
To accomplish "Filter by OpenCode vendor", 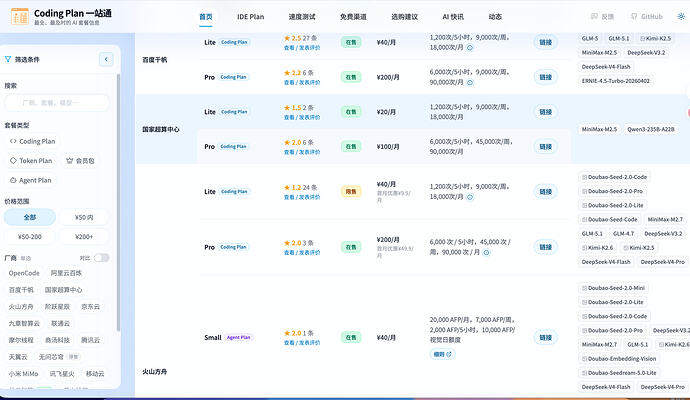I will coord(24,273).
